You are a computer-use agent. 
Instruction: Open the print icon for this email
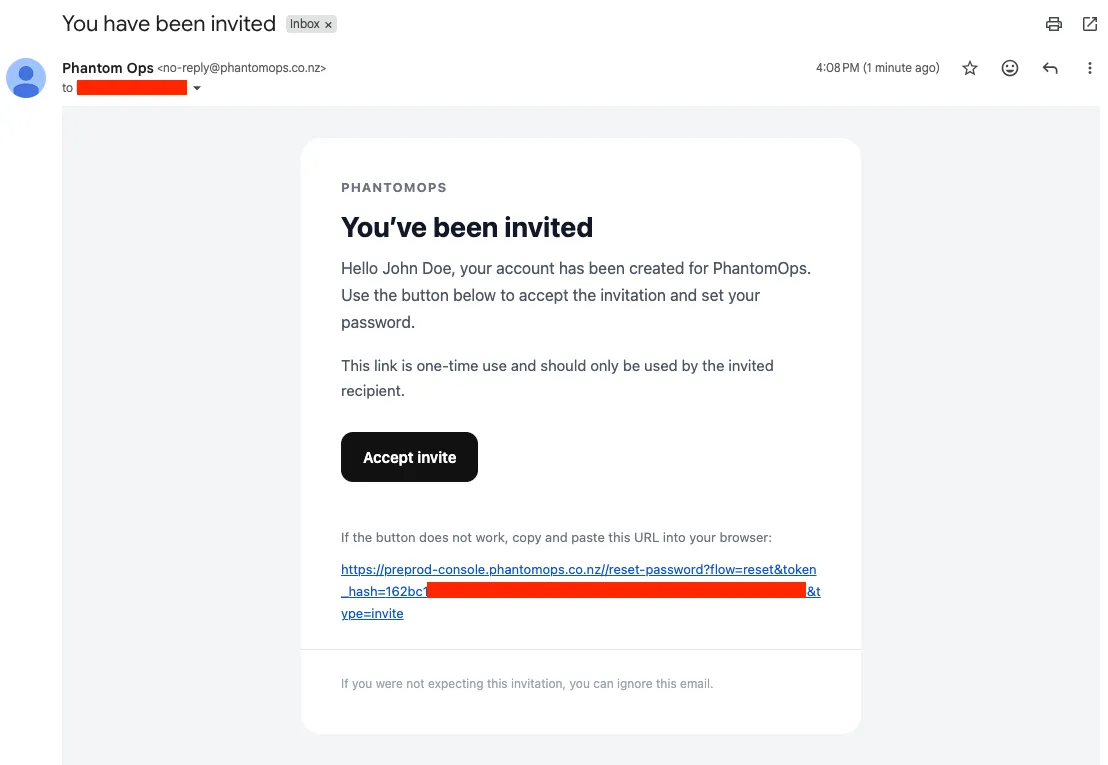[1053, 23]
